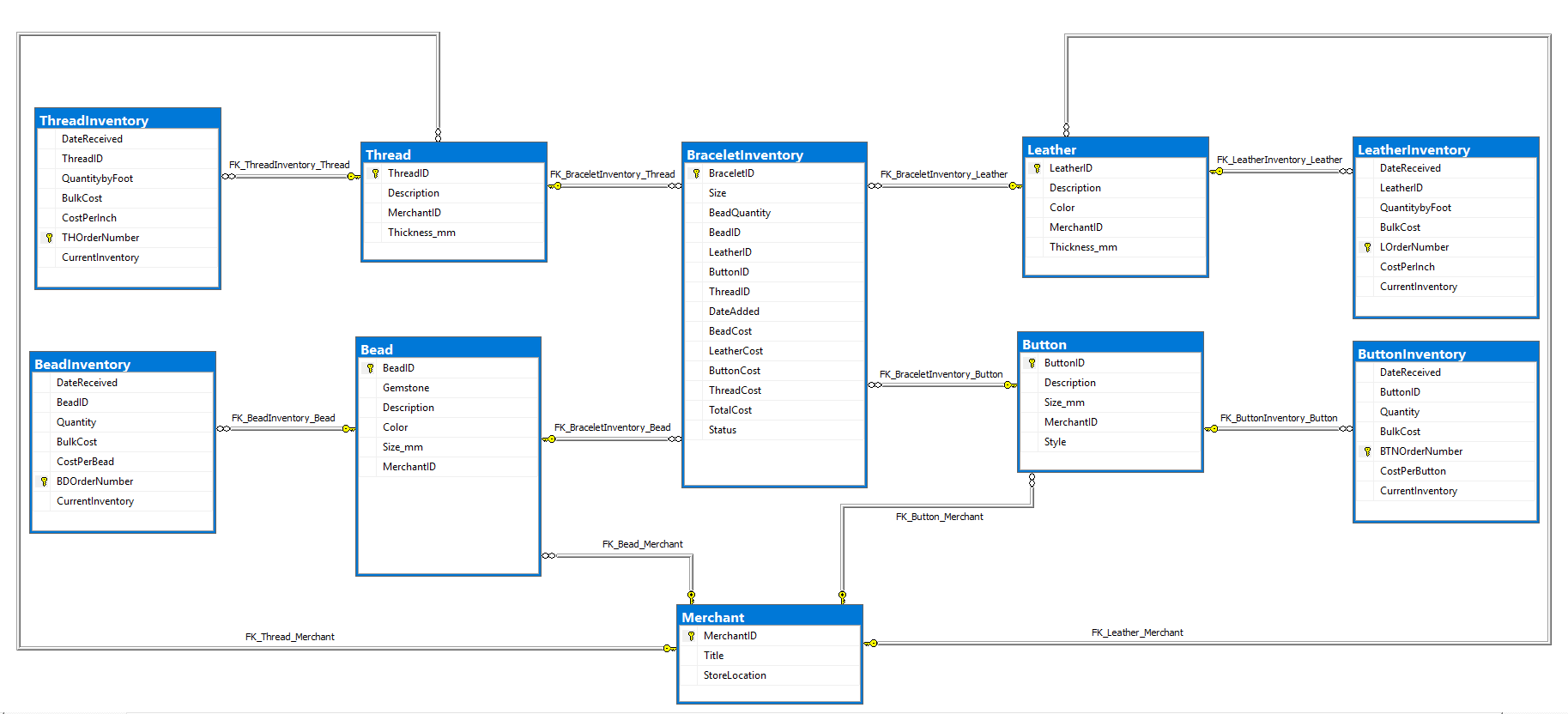This screenshot has height=714, width=1568.
Task: Select the TotalCost column in BraceletInventory
Action: coord(730,410)
